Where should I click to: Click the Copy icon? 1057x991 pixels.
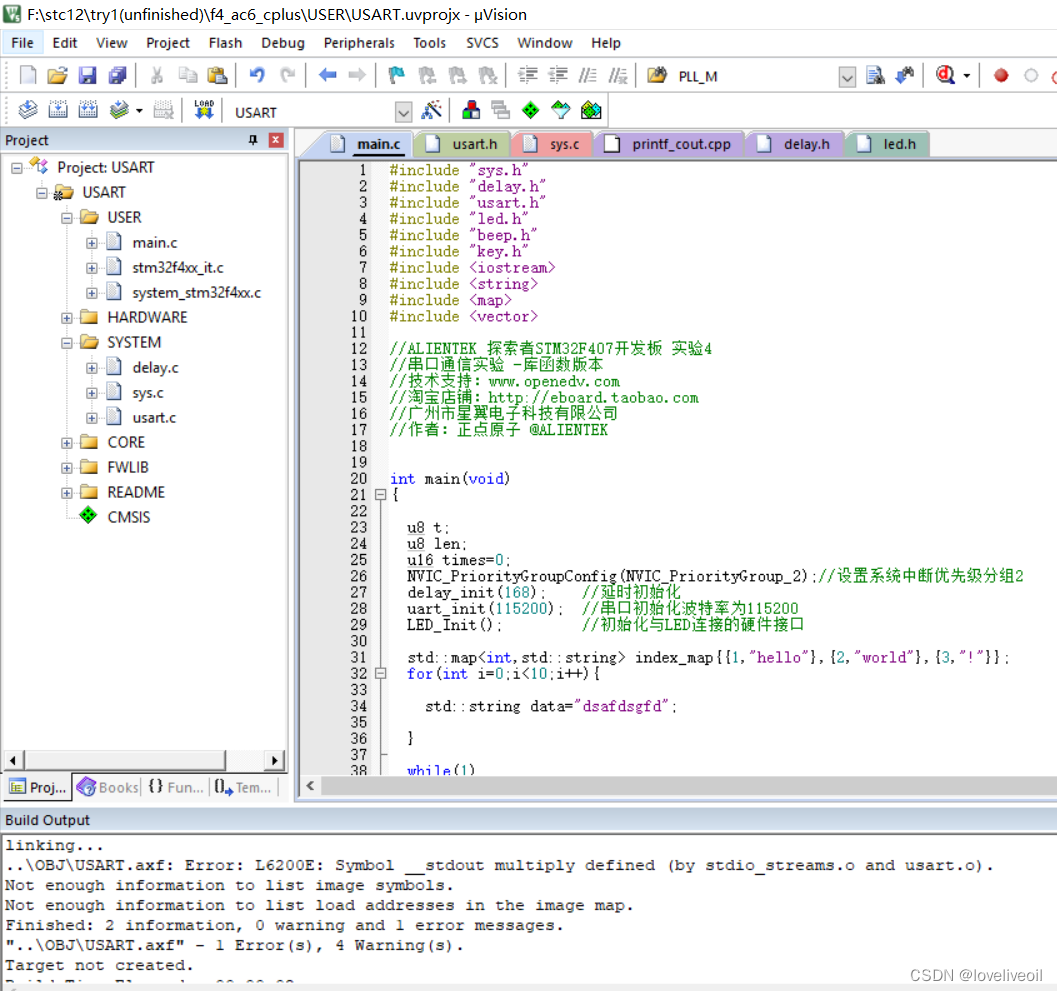(187, 76)
